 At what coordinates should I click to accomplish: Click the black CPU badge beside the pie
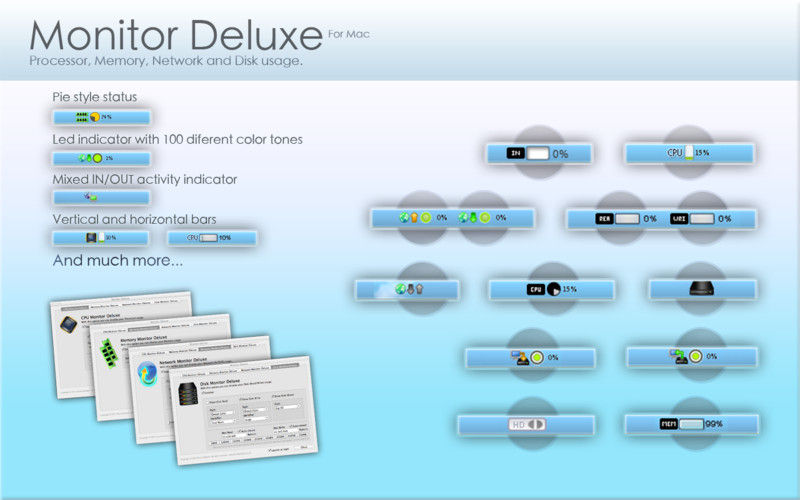pos(536,289)
